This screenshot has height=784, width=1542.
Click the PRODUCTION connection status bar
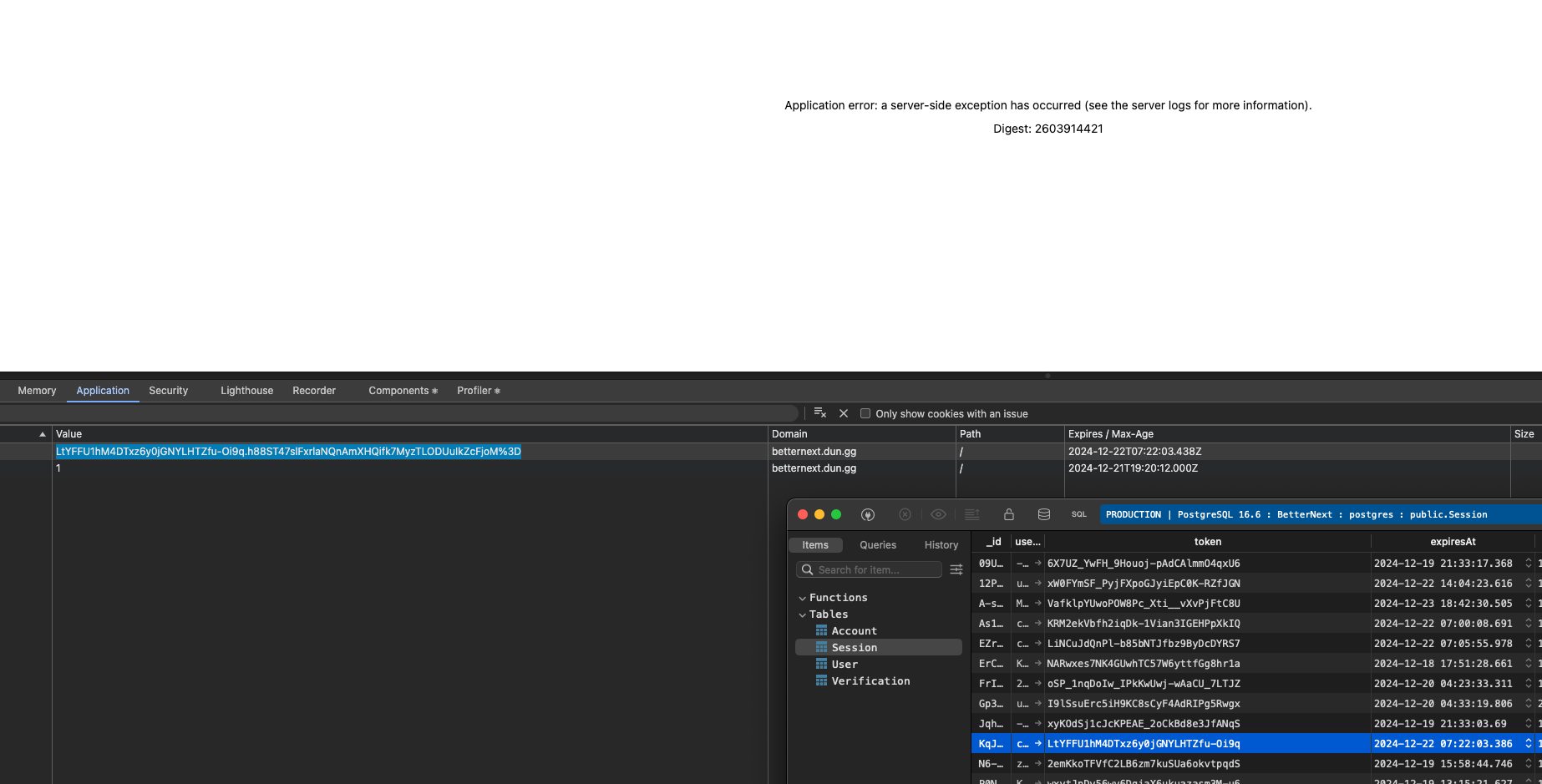coord(1321,514)
